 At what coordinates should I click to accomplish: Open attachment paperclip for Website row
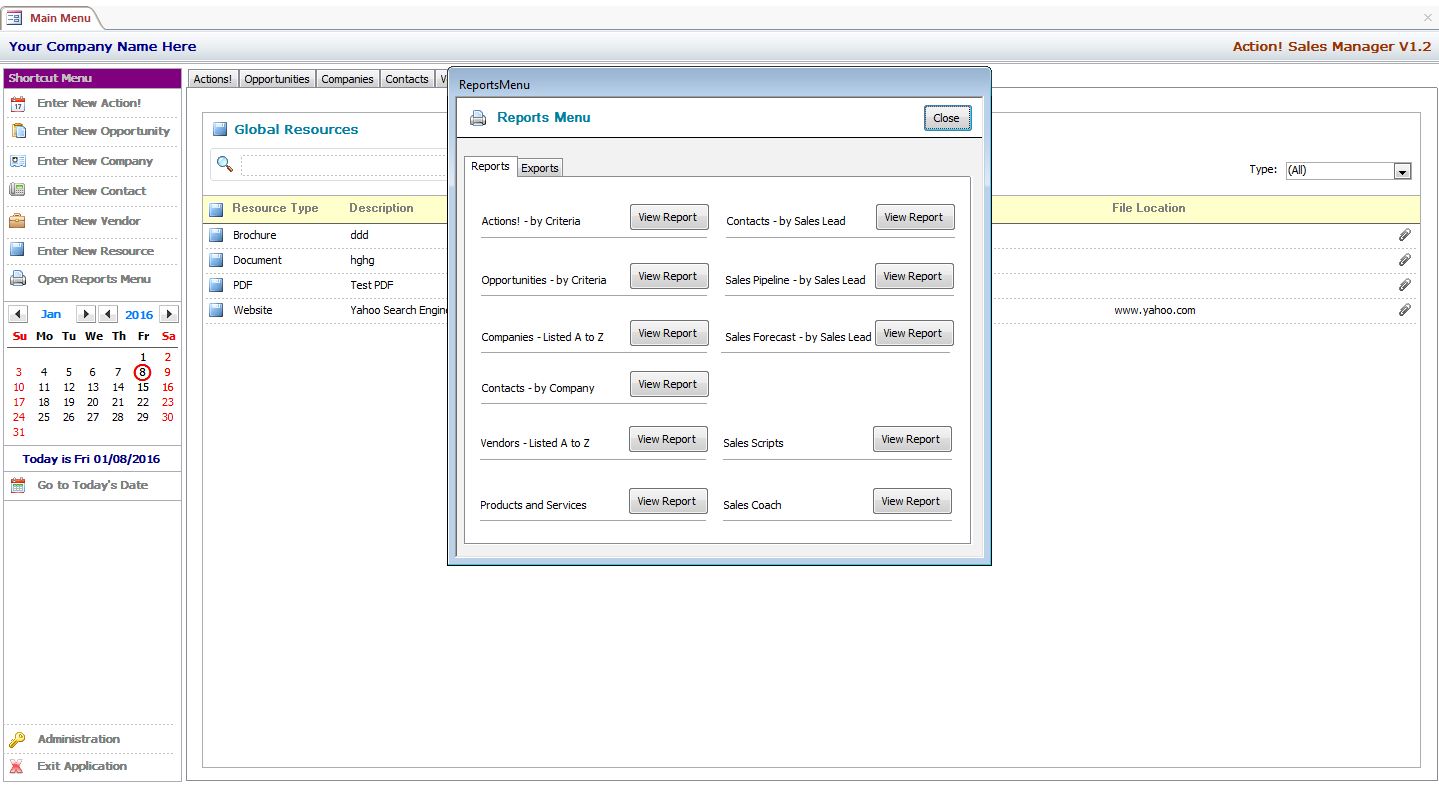[1404, 310]
